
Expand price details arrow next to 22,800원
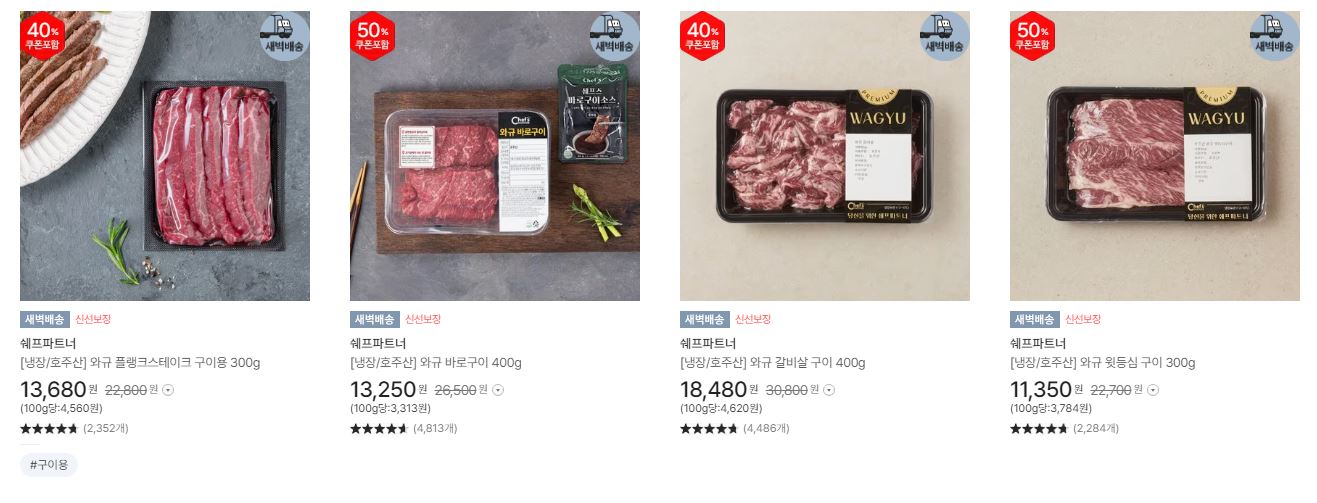pyautogui.click(x=168, y=391)
